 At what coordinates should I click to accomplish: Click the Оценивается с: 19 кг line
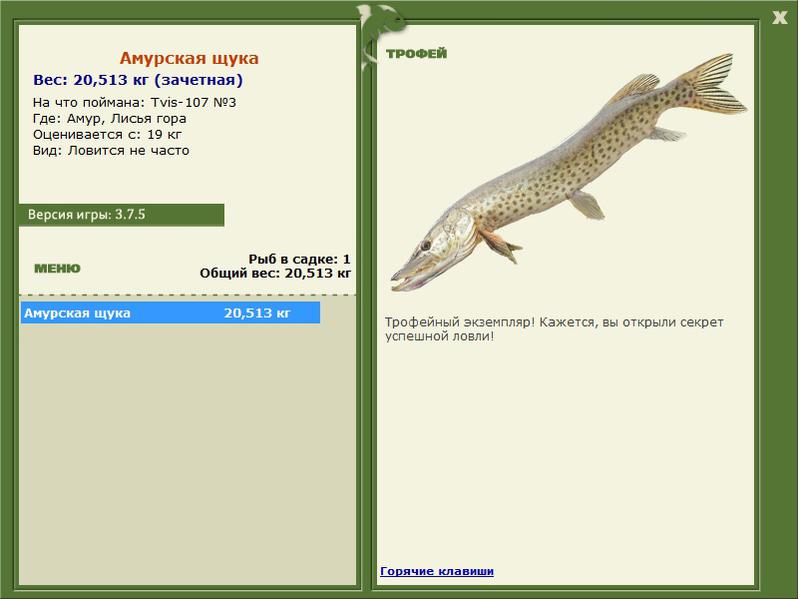coord(107,135)
